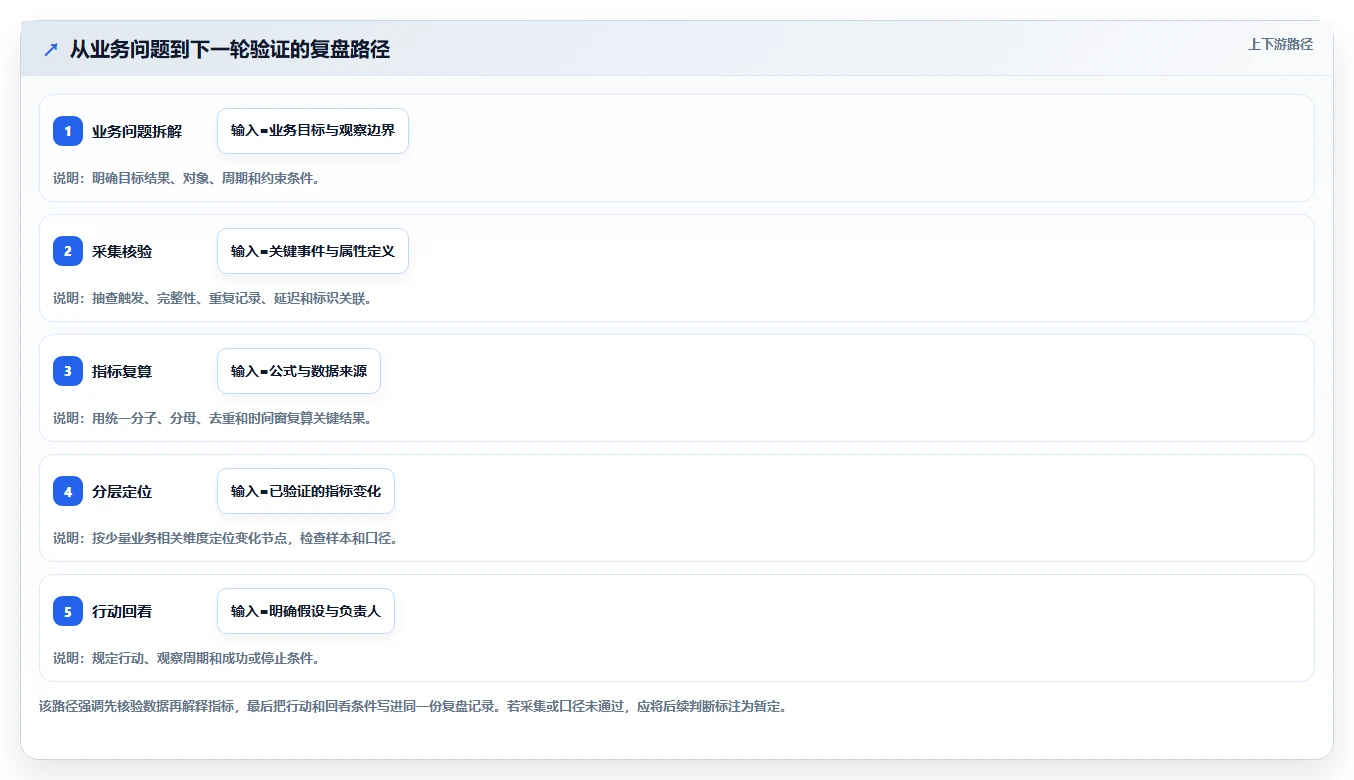Click the 输入=业务目标与观察边界 chip
The height and width of the screenshot is (780, 1354).
(x=313, y=131)
